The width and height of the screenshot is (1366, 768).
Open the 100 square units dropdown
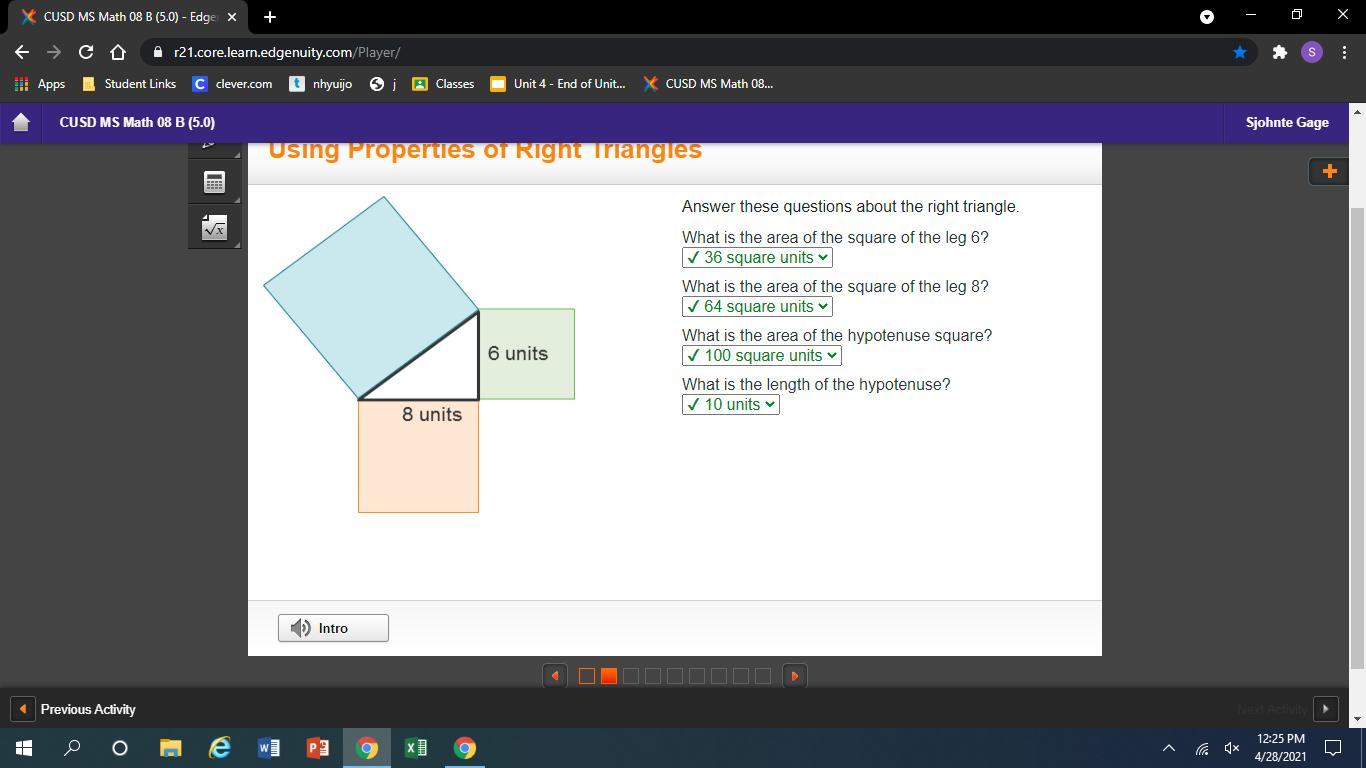tap(762, 355)
